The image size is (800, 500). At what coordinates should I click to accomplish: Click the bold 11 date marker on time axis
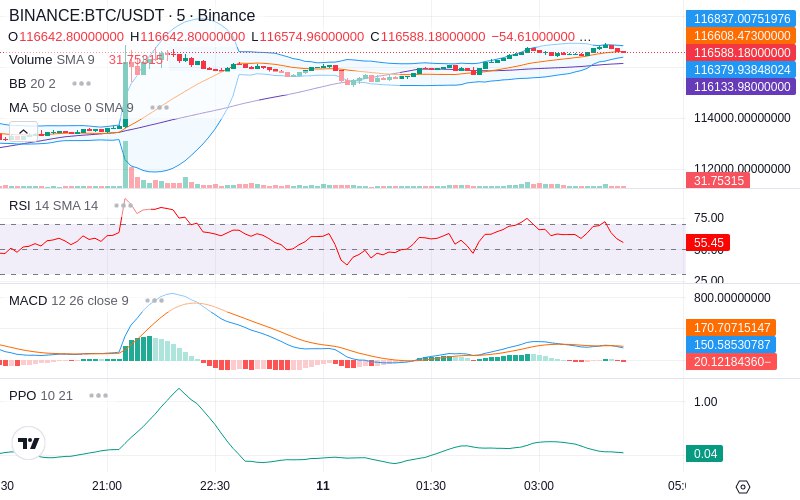[323, 486]
